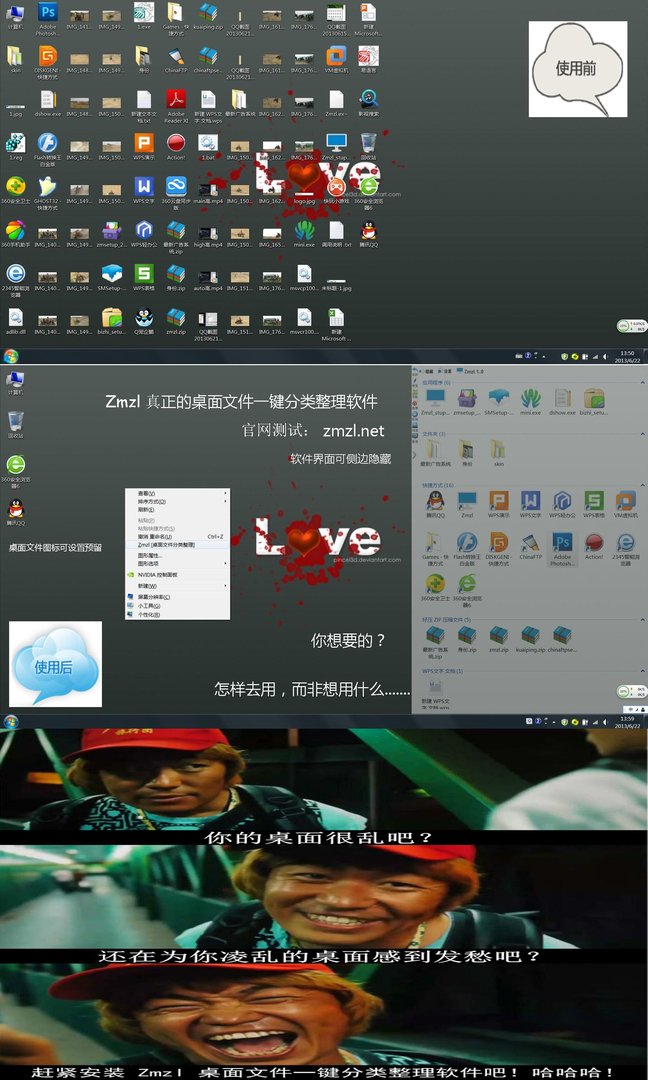The image size is (648, 1080).
Task: Launch ChinaFTP shortcut in the Zmzl panel
Action: 530,544
